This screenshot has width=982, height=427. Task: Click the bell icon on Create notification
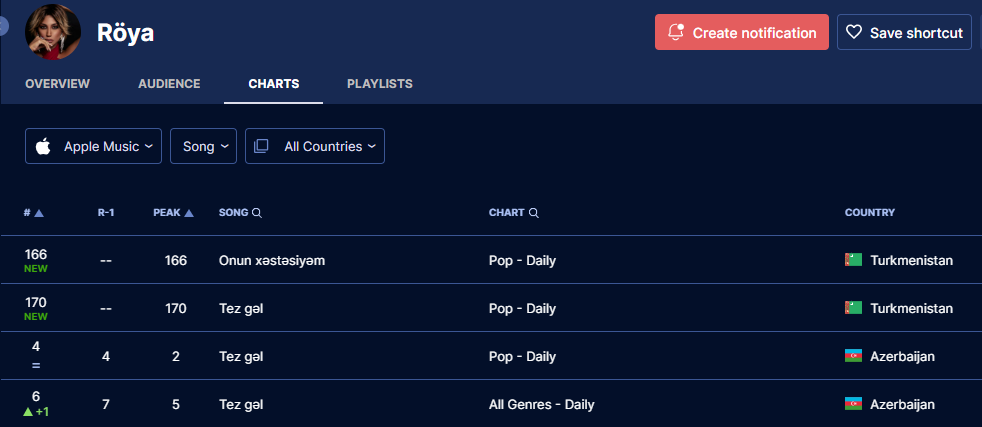click(676, 32)
